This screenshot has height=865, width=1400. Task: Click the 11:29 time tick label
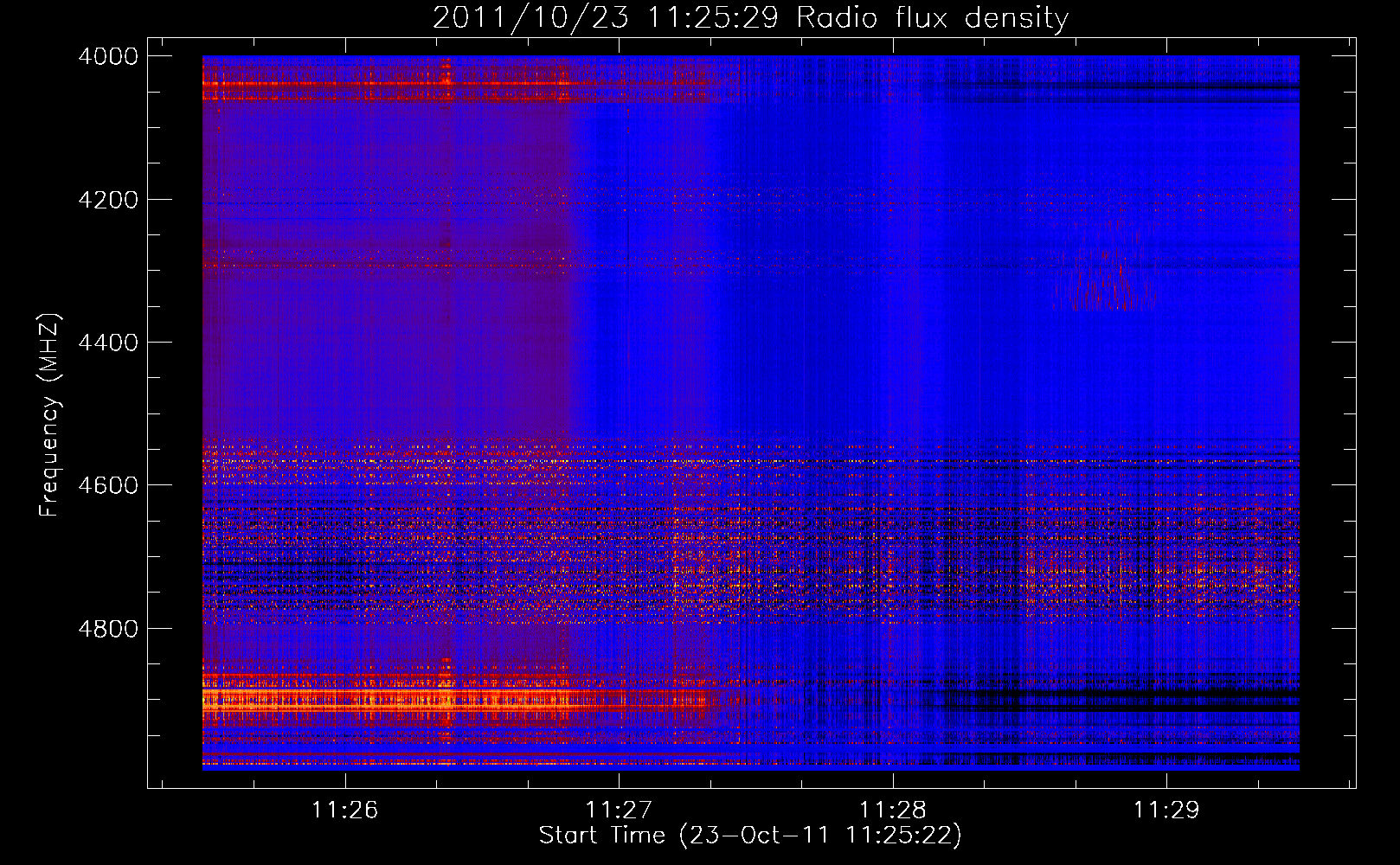pos(1166,810)
